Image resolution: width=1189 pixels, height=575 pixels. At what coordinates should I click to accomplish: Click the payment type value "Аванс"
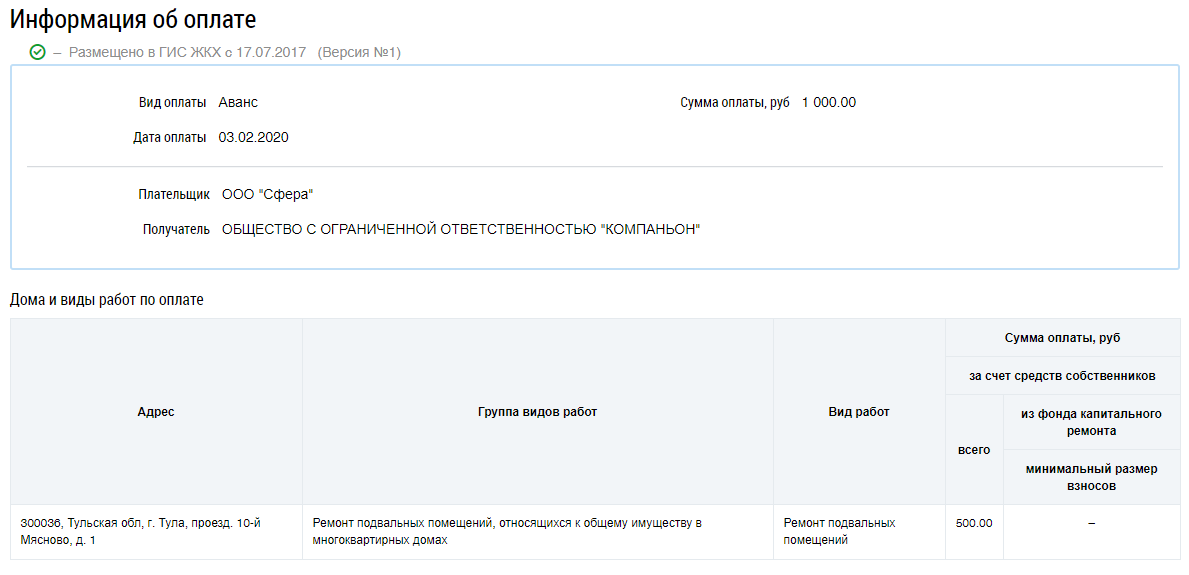click(x=238, y=102)
